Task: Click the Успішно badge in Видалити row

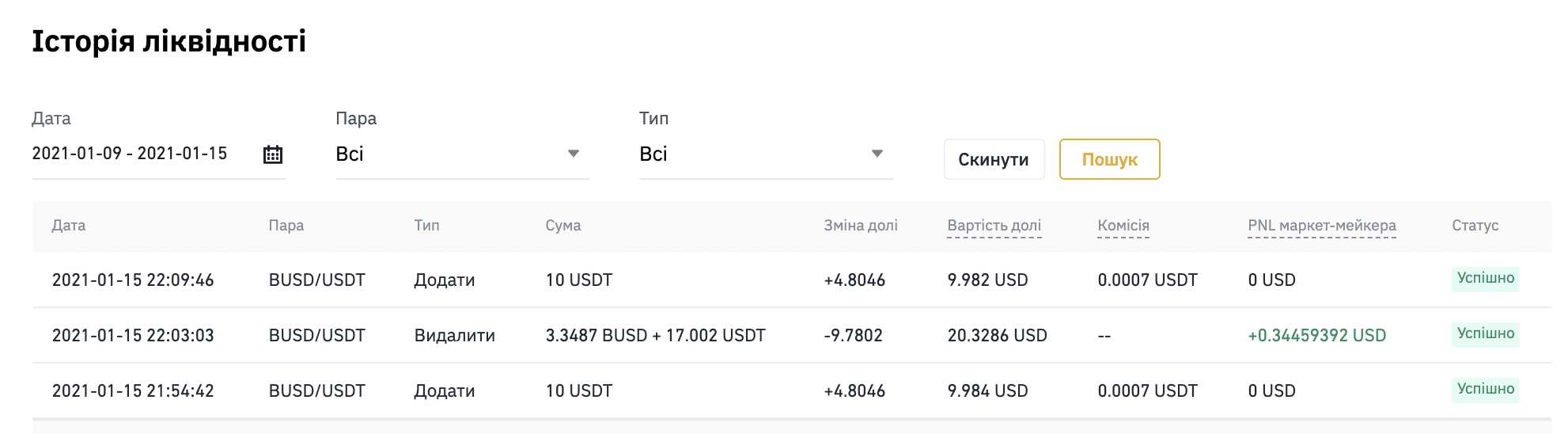Action: (1486, 334)
